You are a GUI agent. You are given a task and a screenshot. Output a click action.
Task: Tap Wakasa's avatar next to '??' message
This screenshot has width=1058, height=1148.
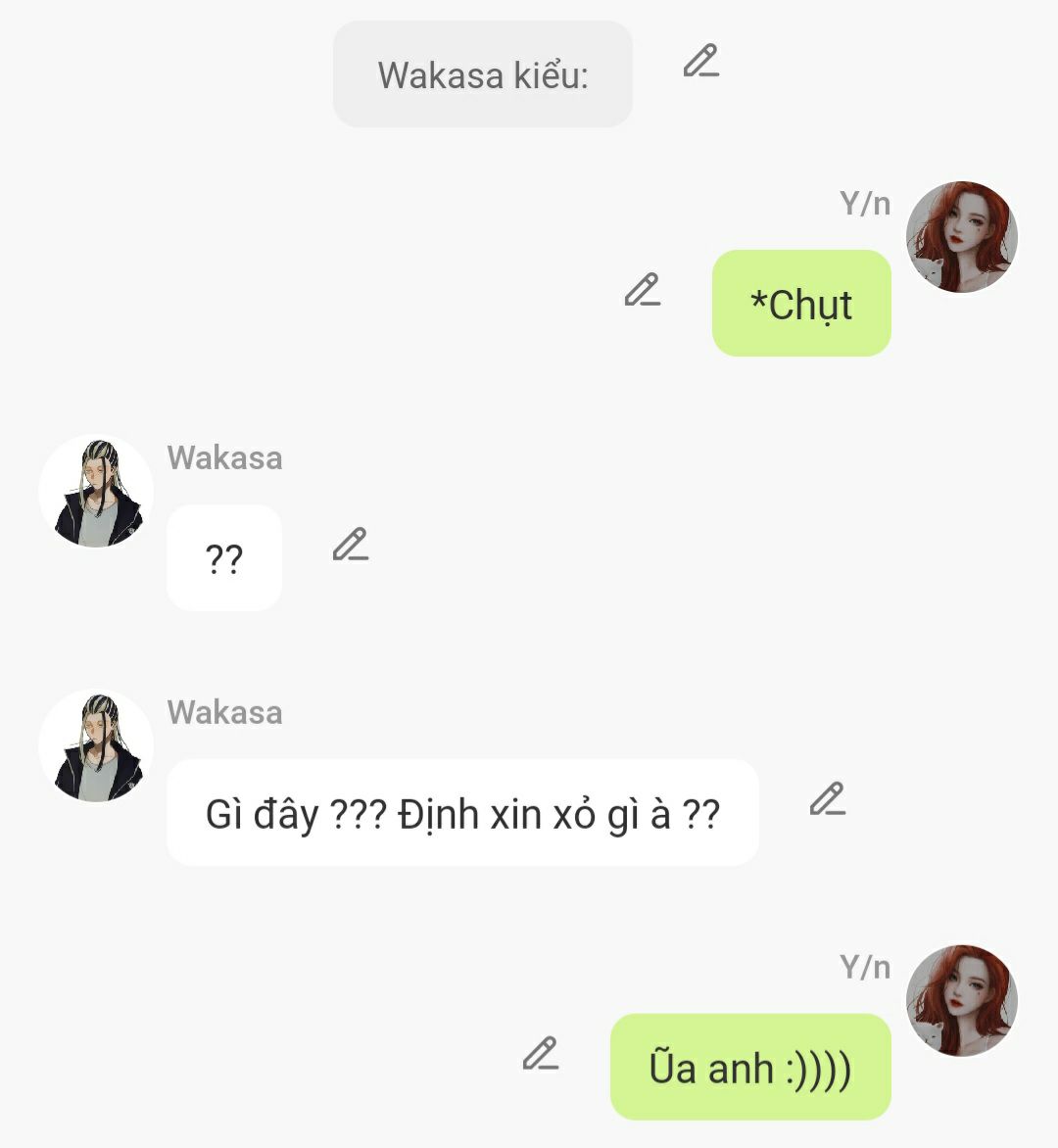point(96,492)
